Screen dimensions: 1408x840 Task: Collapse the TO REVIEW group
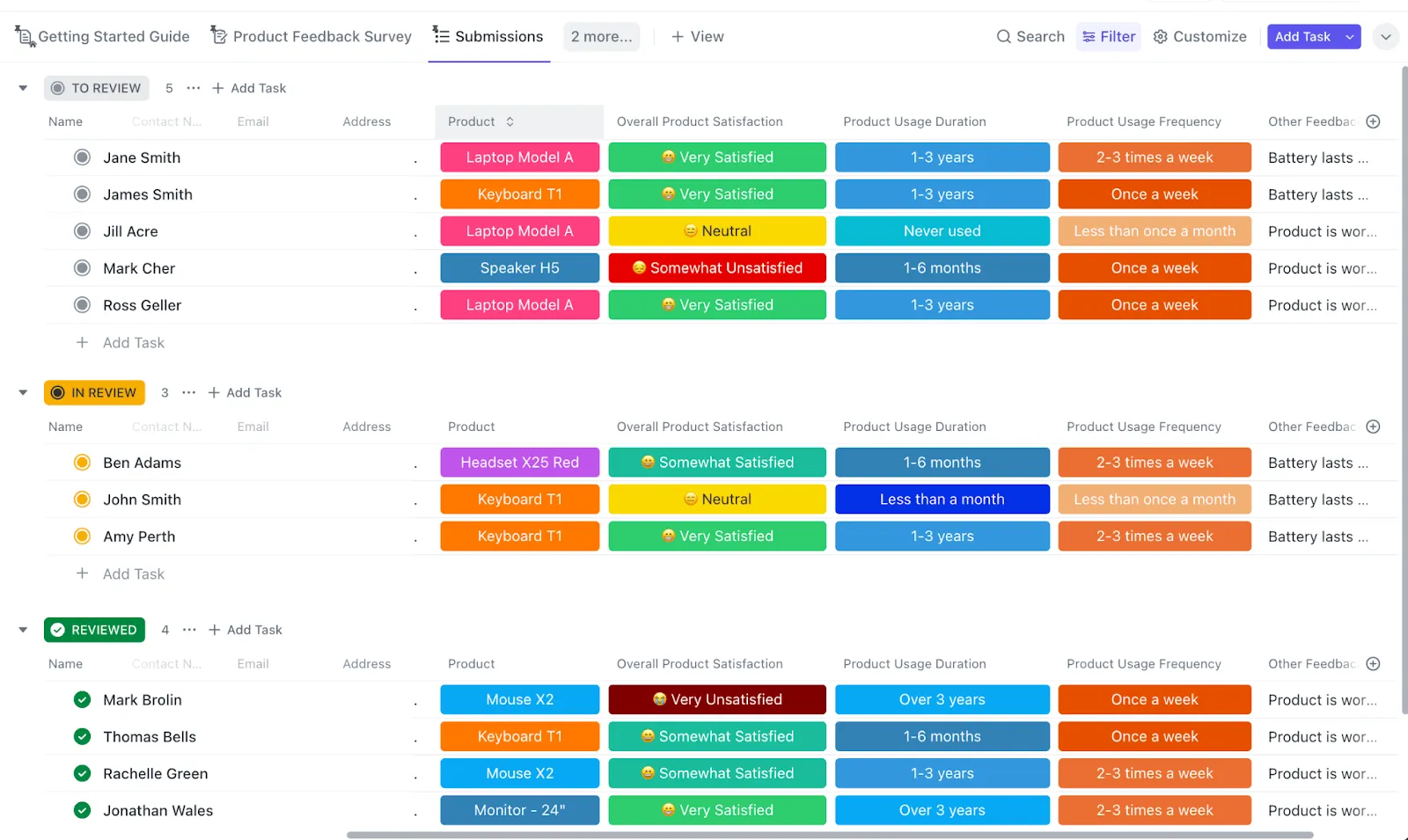coord(23,88)
